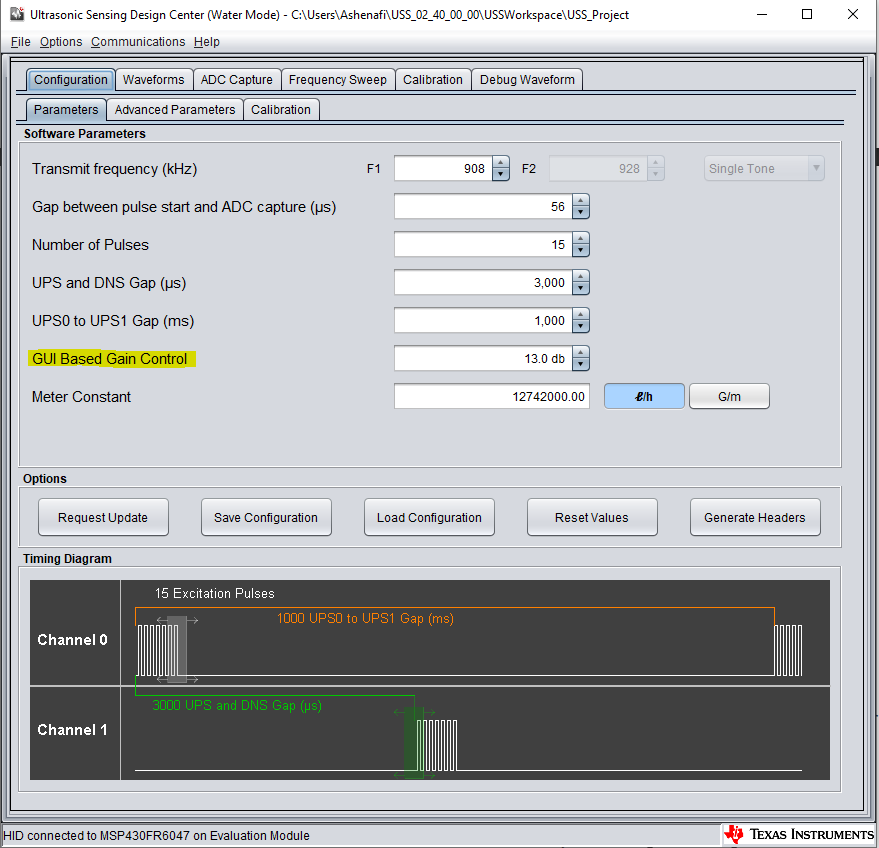Decrease Number of Pulses
The width and height of the screenshot is (879, 848).
[x=581, y=251]
